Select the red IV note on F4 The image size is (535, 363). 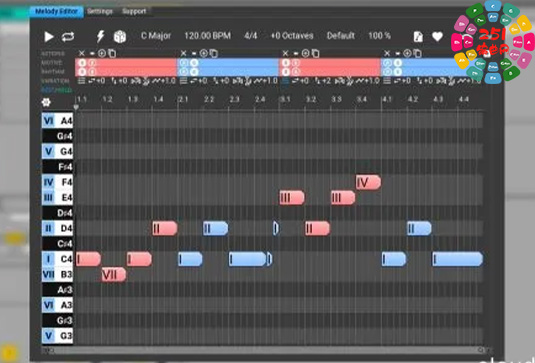(368, 182)
